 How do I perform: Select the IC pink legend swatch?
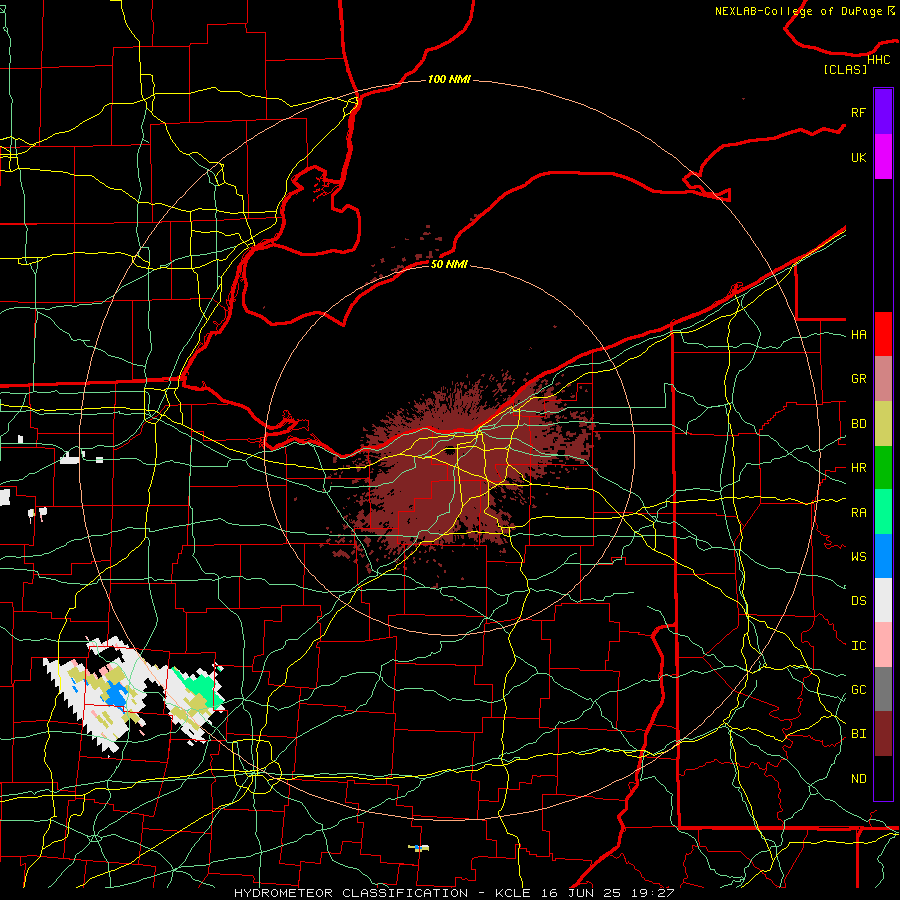tap(883, 645)
